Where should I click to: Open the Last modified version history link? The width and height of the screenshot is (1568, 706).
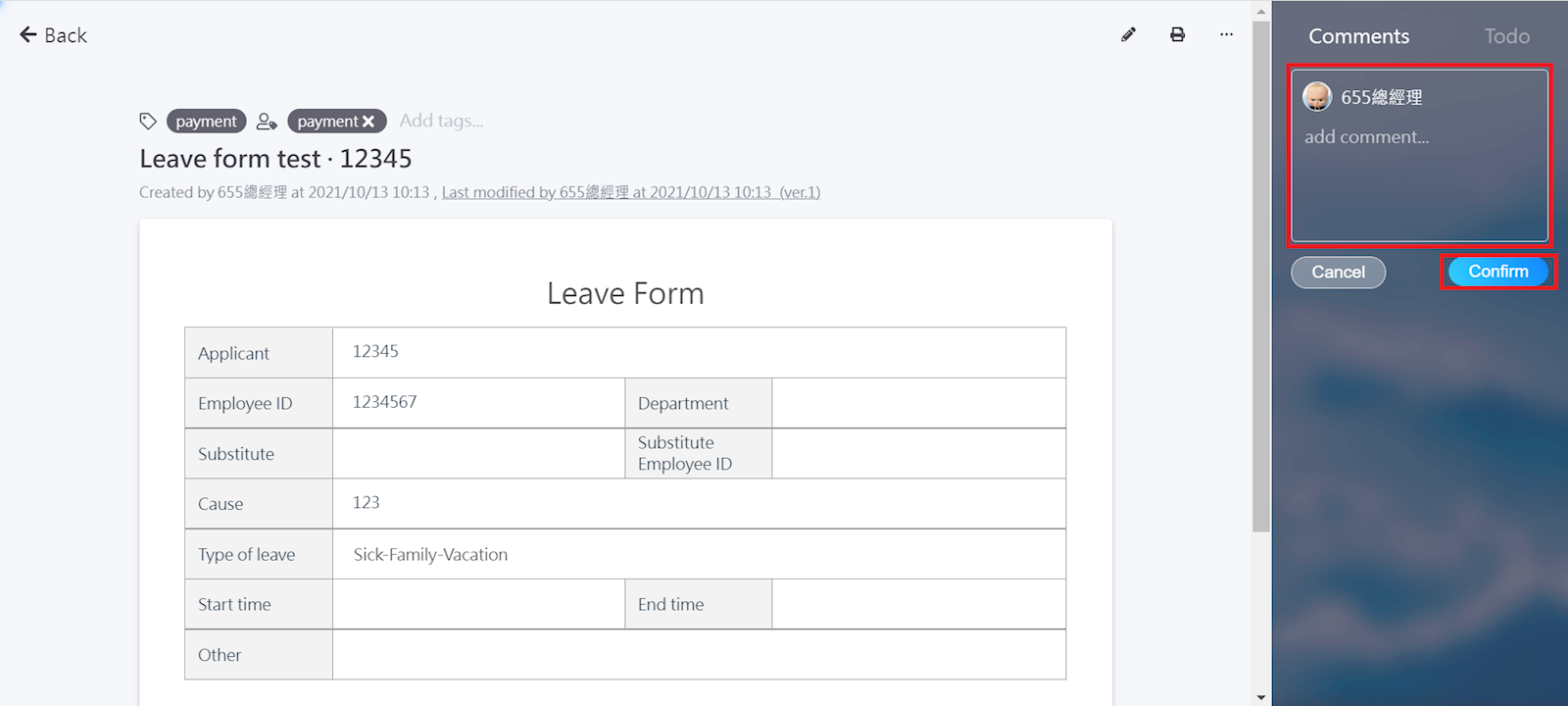coord(630,192)
